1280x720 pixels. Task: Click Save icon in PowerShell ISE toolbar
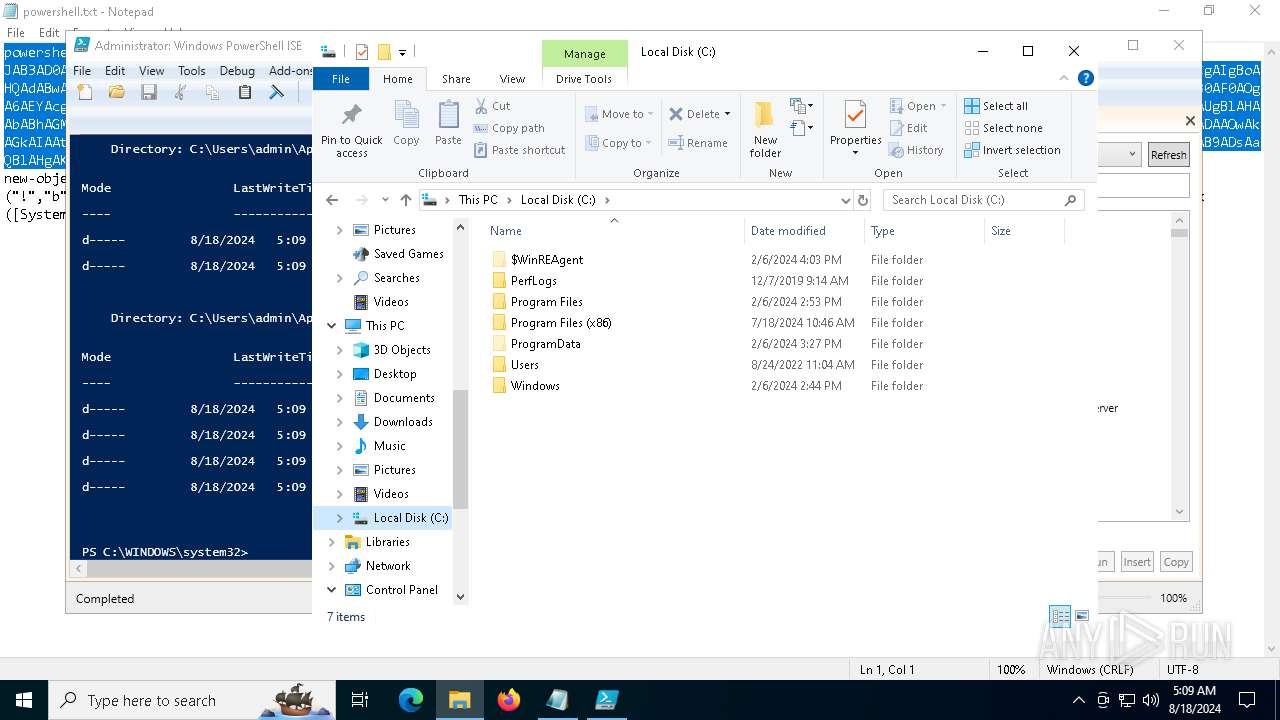(x=149, y=92)
